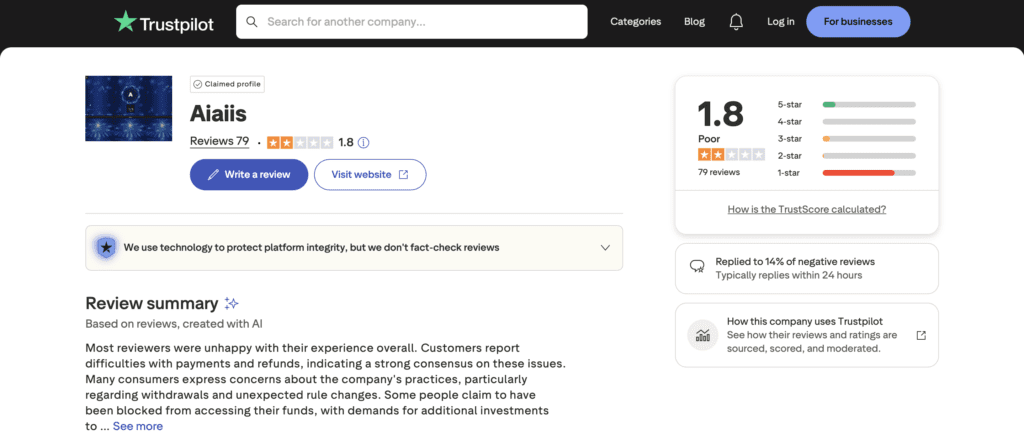Click the Aiaiis company profile thumbnail

(129, 108)
